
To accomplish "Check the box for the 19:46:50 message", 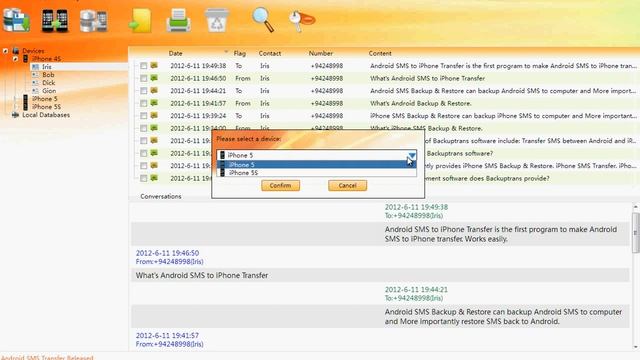I will (x=144, y=78).
